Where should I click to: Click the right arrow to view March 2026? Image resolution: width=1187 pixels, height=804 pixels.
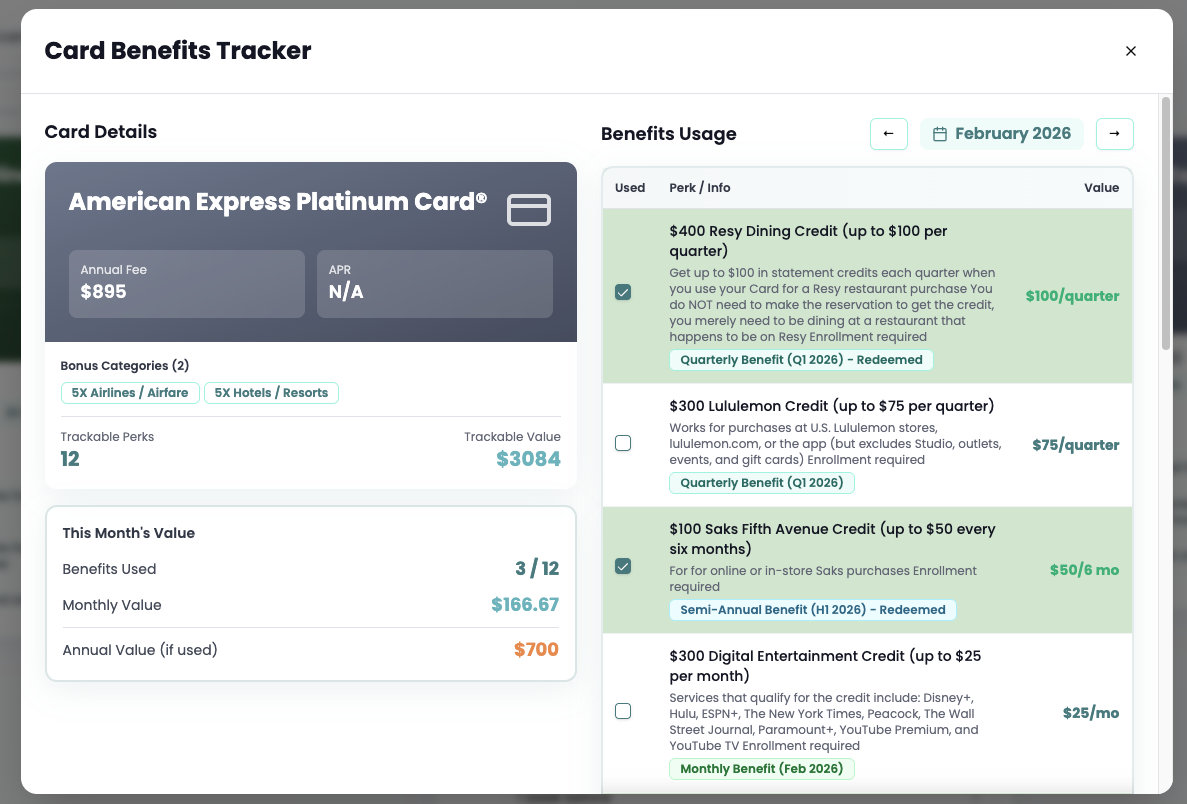click(1114, 133)
